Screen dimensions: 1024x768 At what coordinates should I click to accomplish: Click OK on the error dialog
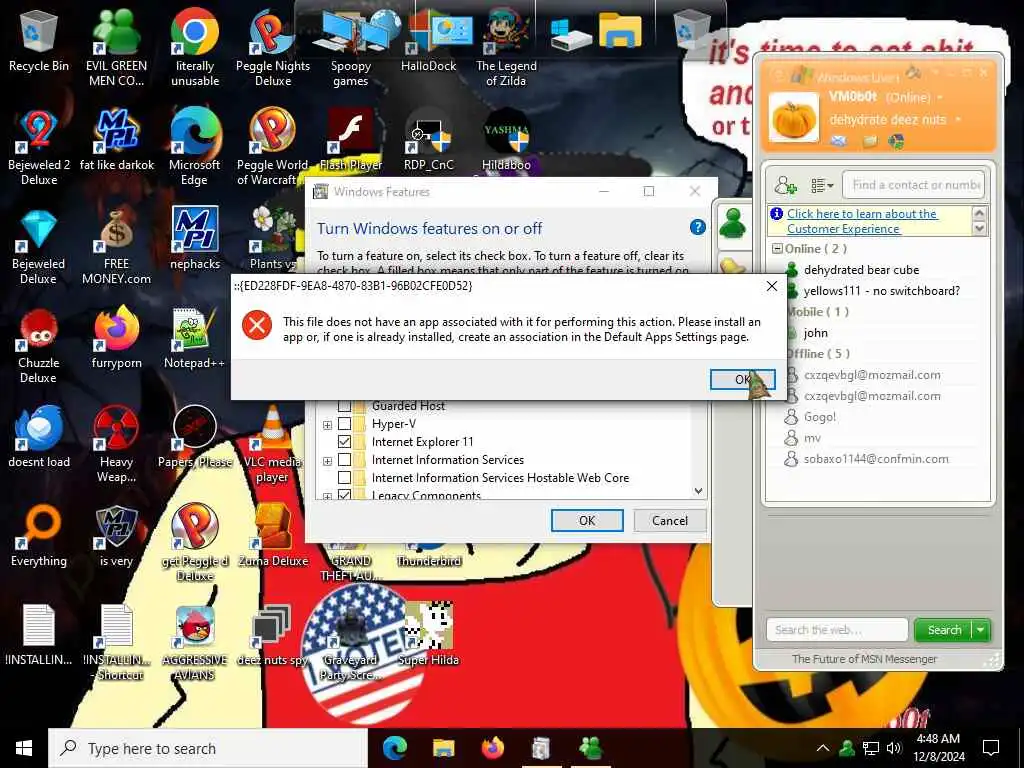(743, 379)
